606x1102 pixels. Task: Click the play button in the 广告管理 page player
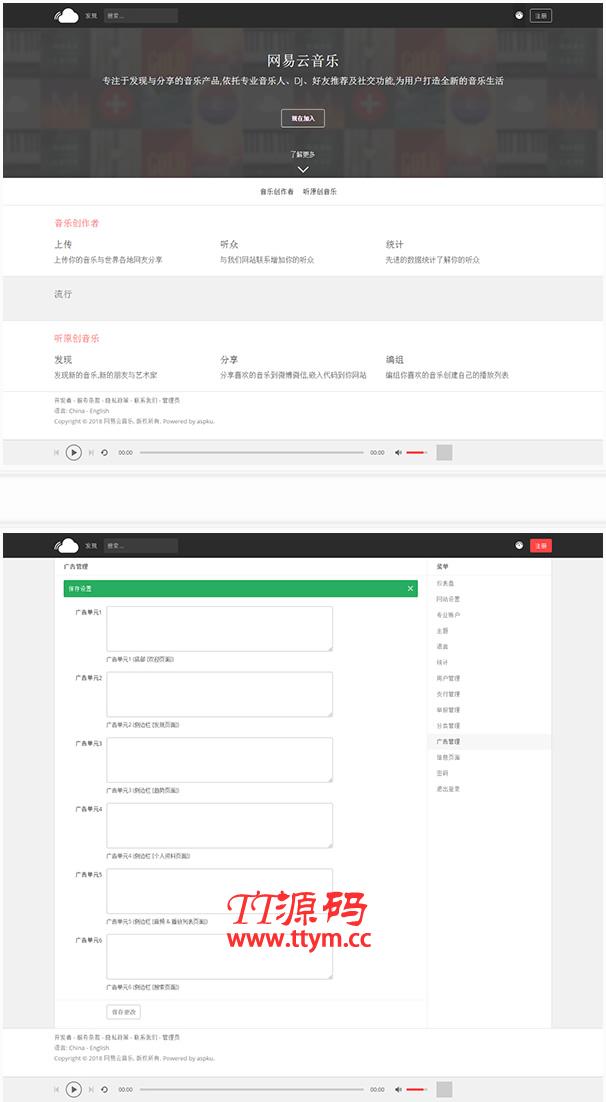pos(74,1089)
